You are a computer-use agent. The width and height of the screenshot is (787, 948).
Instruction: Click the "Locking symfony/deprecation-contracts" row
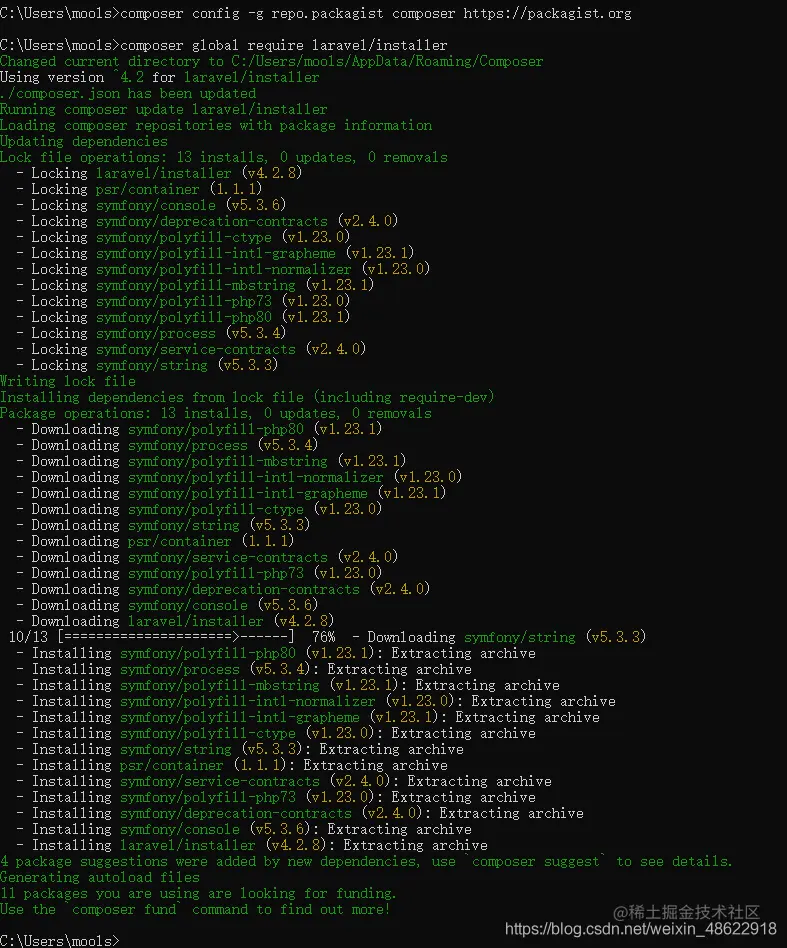207,221
